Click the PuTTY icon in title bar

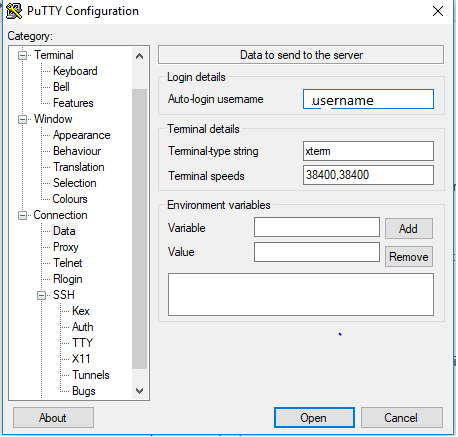click(14, 11)
